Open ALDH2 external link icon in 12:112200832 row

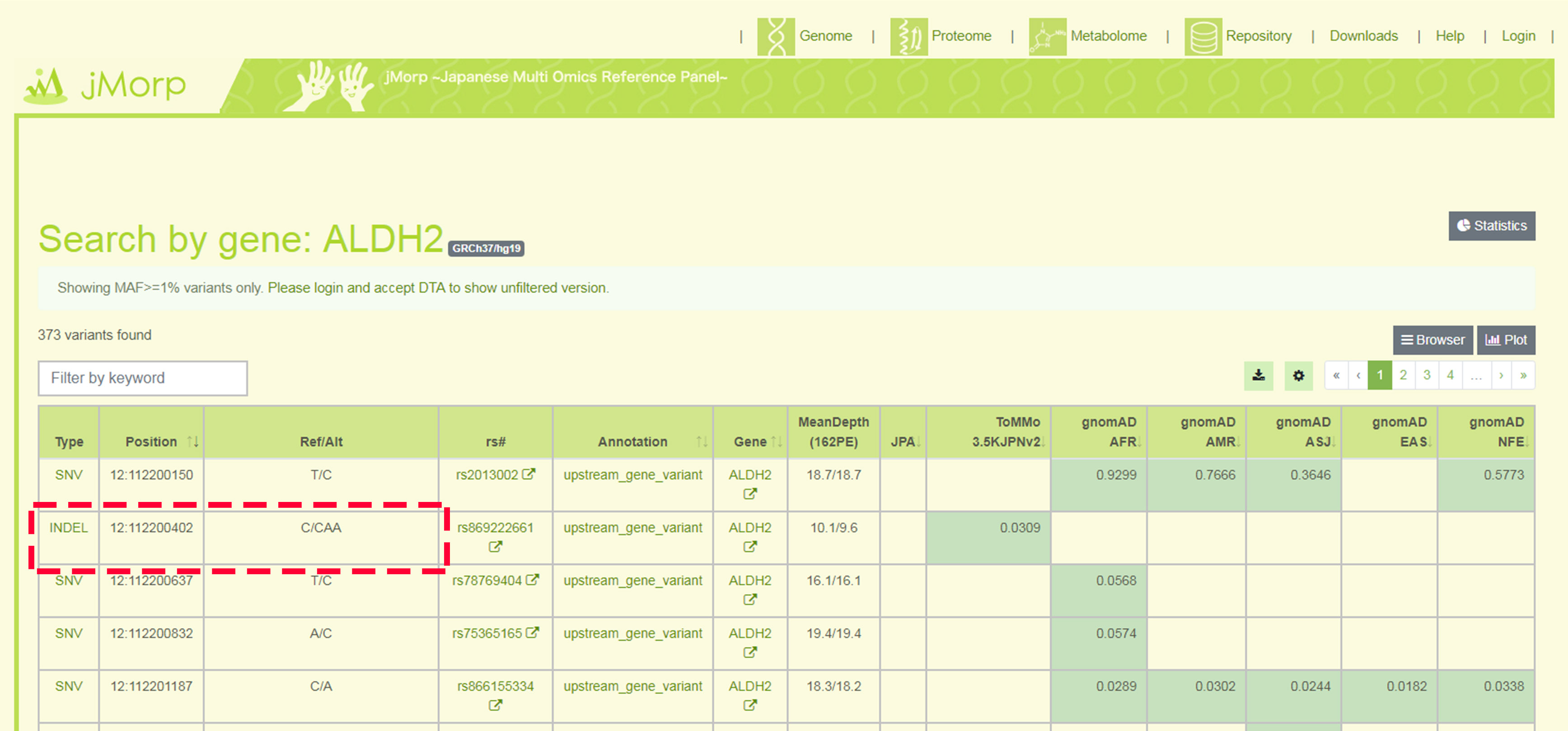[750, 652]
